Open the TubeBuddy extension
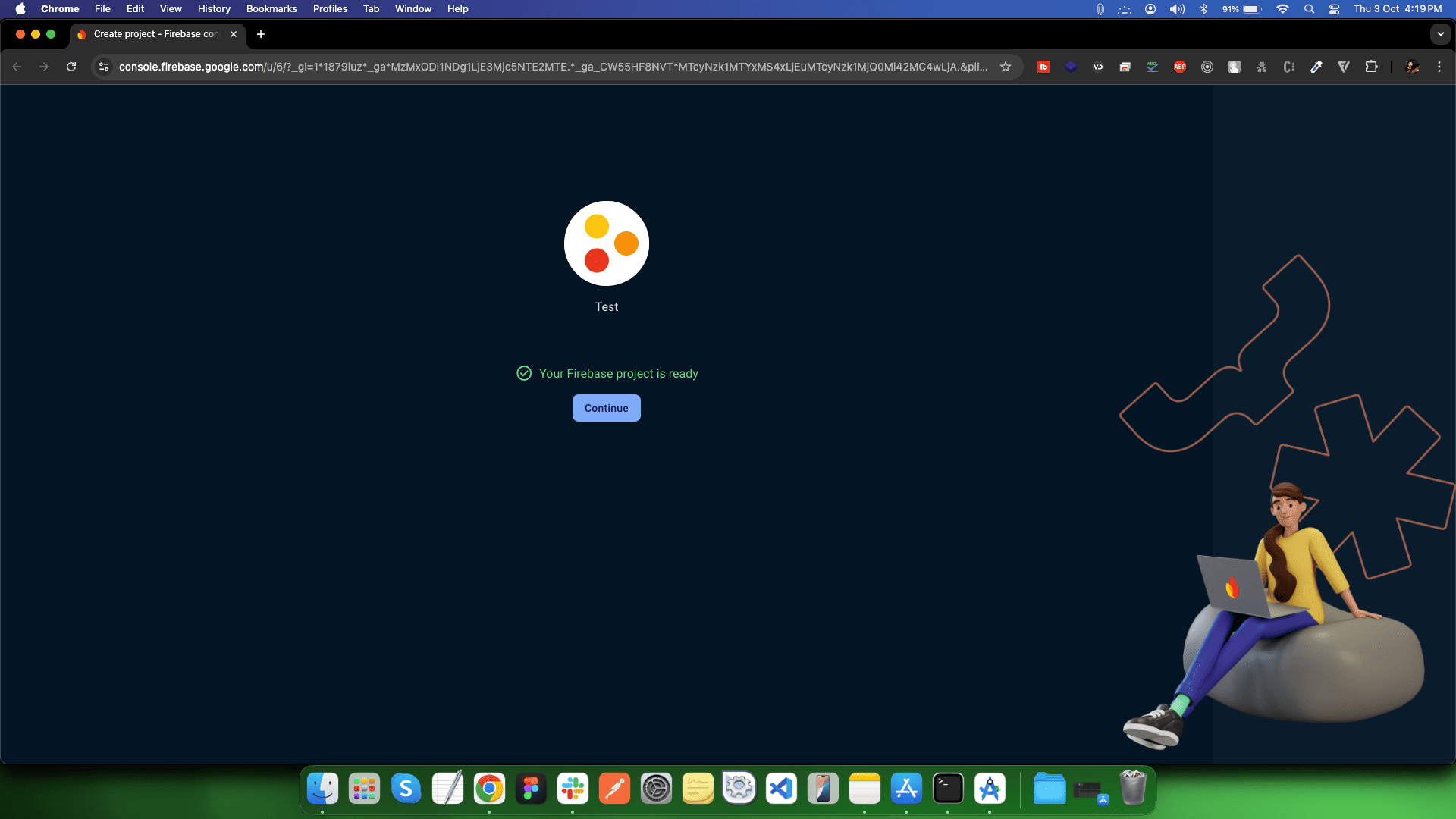 (1044, 67)
